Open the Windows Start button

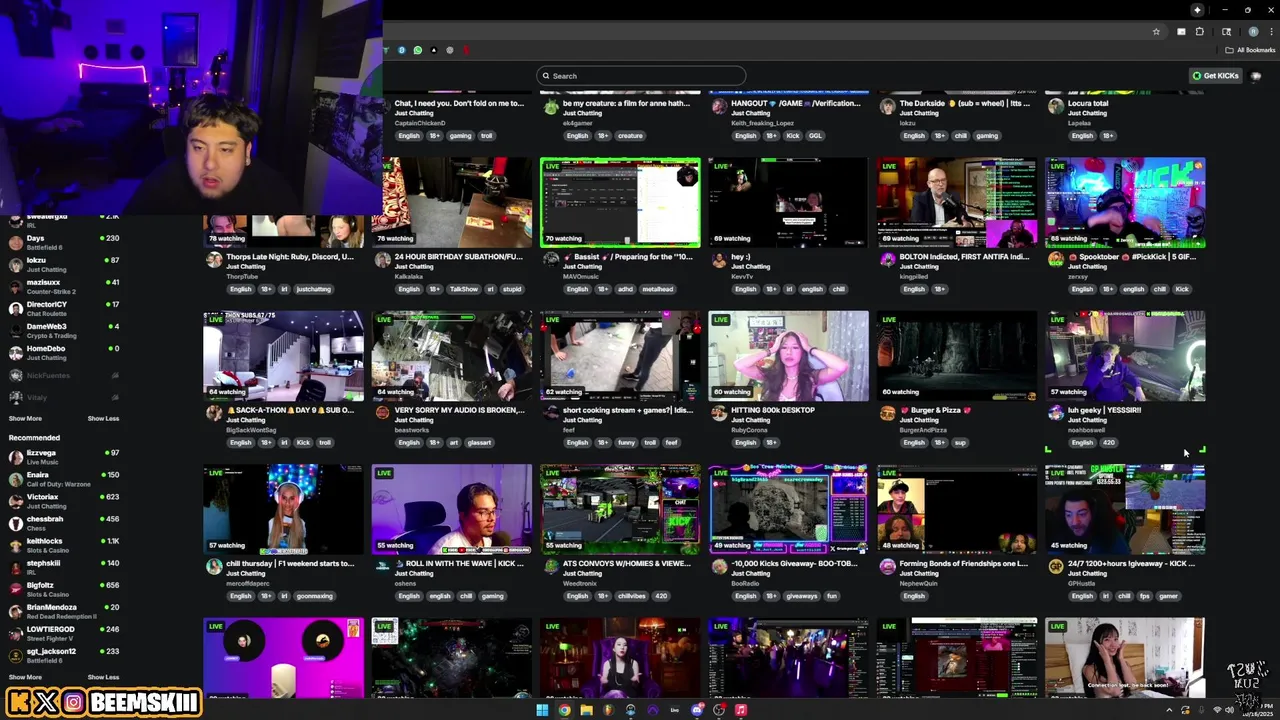pos(542,710)
